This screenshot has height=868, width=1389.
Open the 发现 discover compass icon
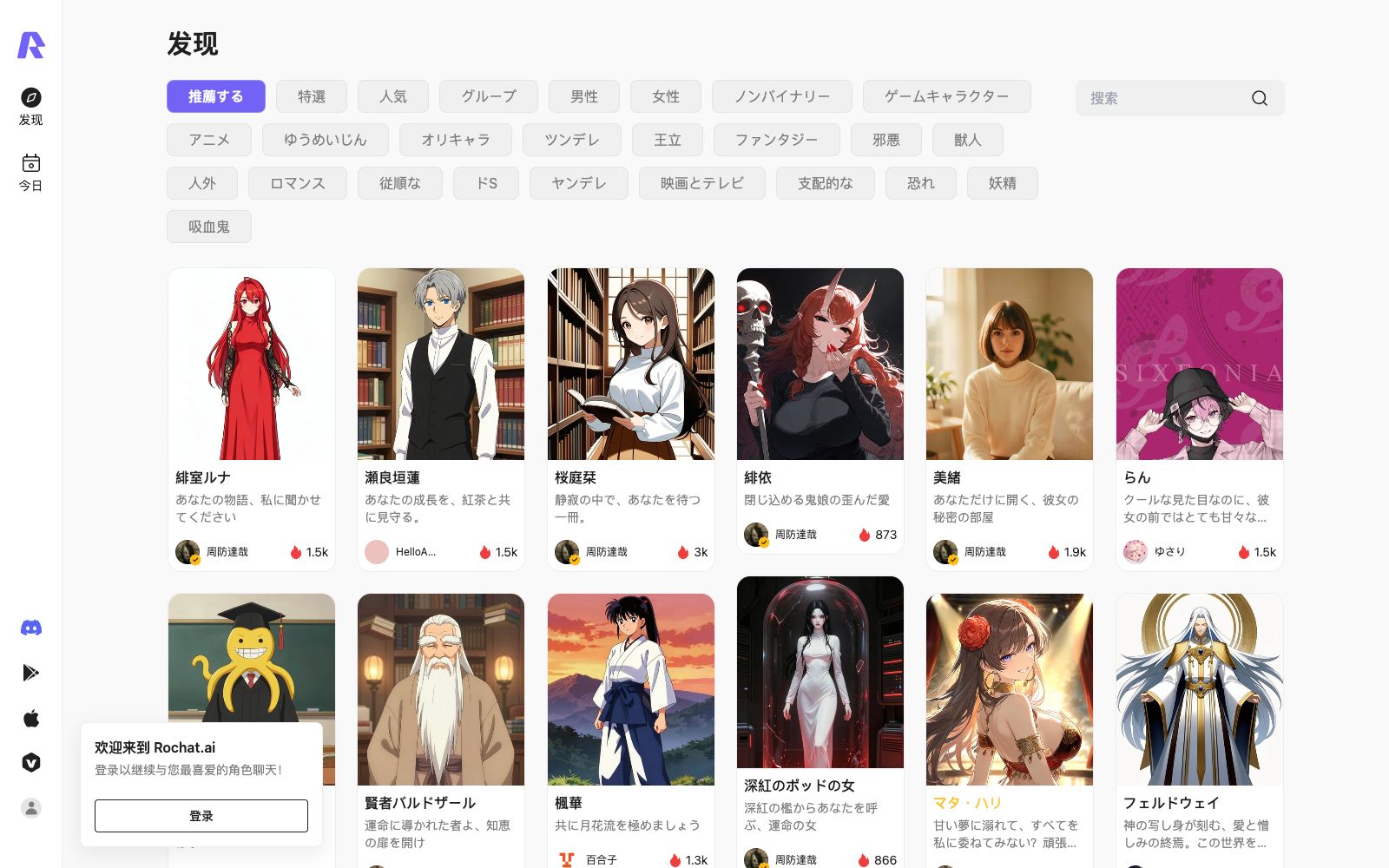point(31,97)
